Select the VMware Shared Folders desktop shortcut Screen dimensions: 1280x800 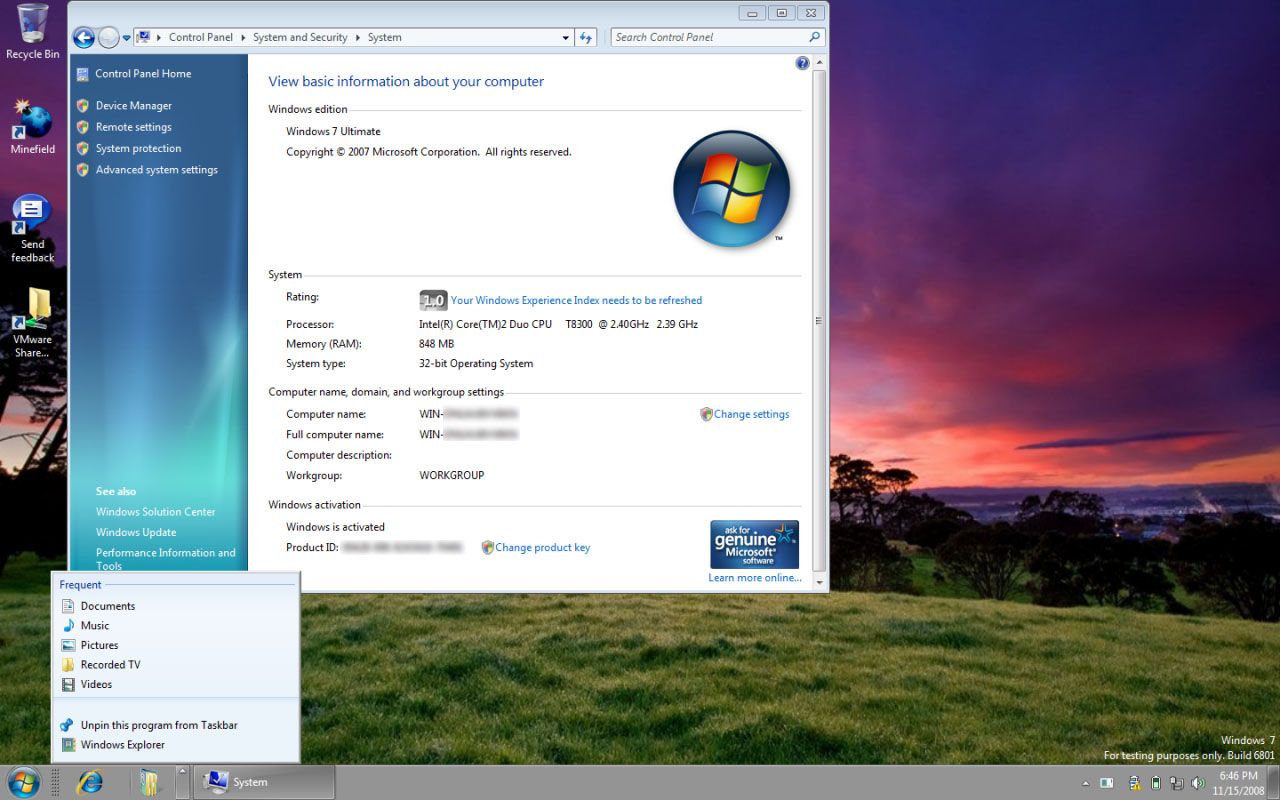[x=33, y=323]
